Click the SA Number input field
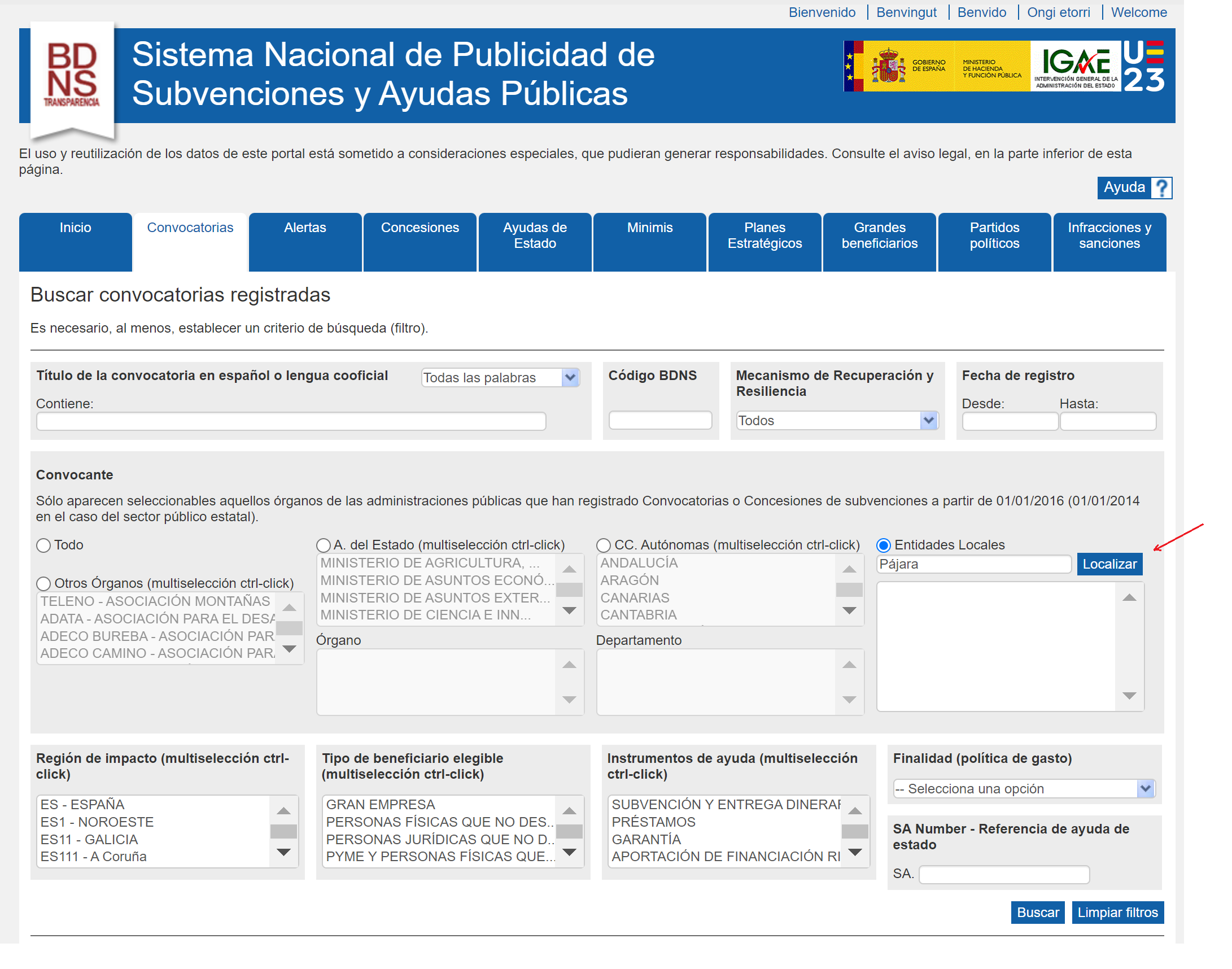The height and width of the screenshot is (969, 1232). (1004, 874)
